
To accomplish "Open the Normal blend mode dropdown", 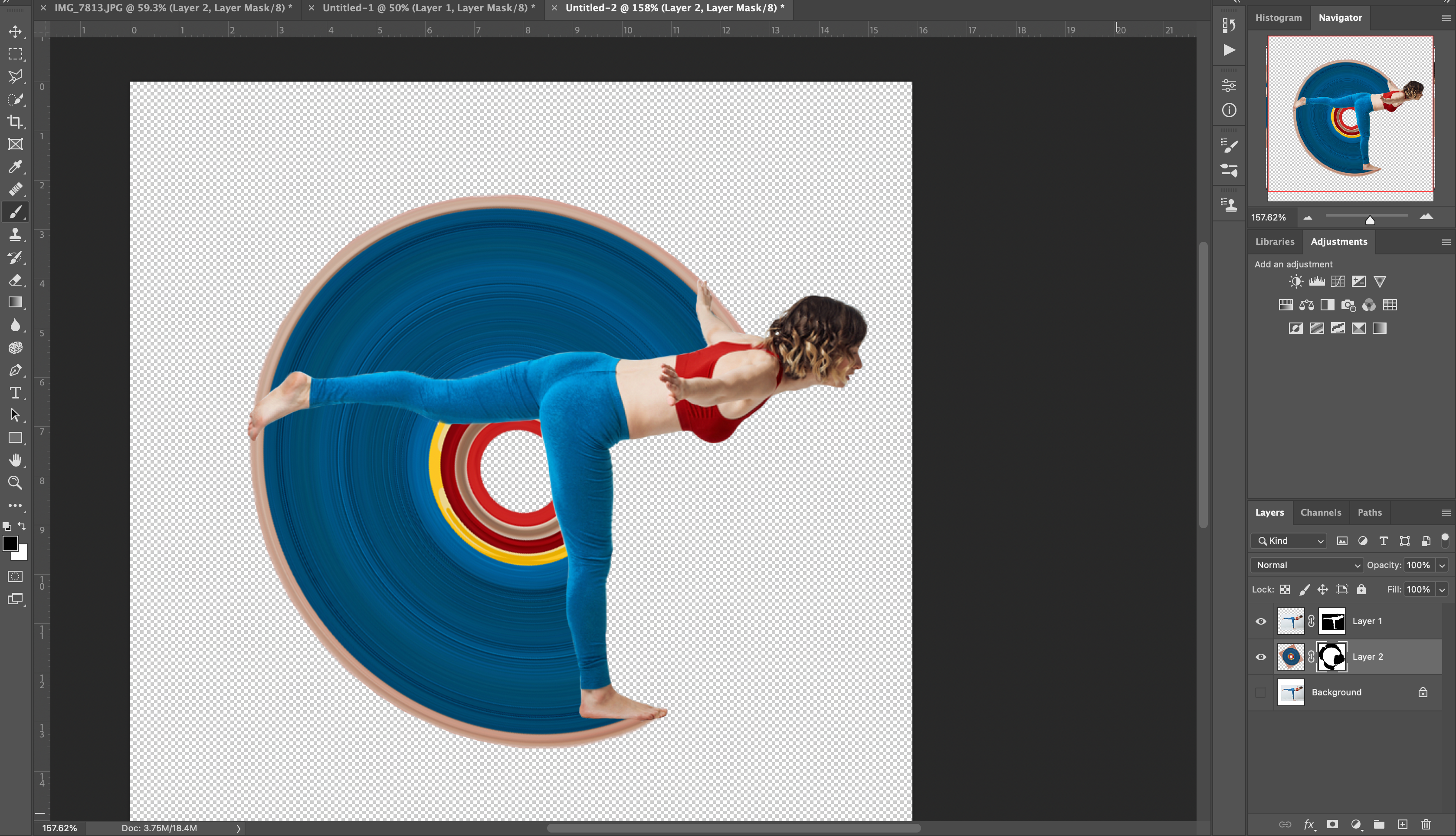I will [x=1307, y=565].
